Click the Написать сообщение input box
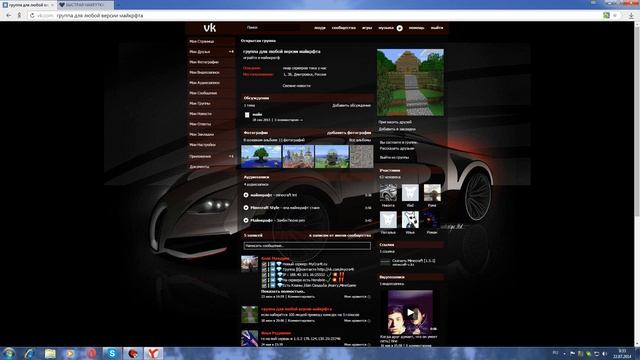The image size is (640, 360). pos(307,246)
